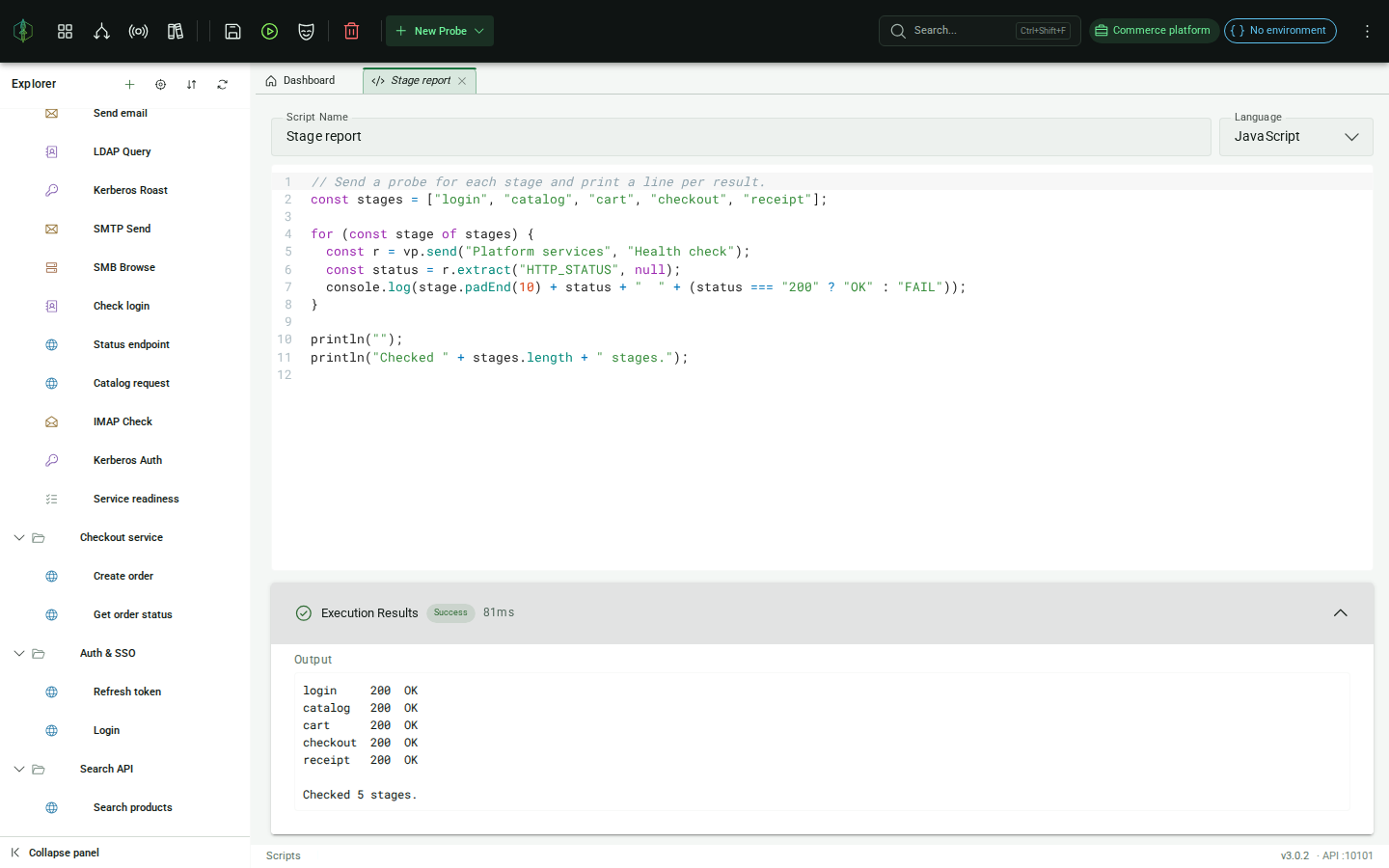Collapse the Checkout service folder
This screenshot has width=1389, height=868.
tap(19, 537)
